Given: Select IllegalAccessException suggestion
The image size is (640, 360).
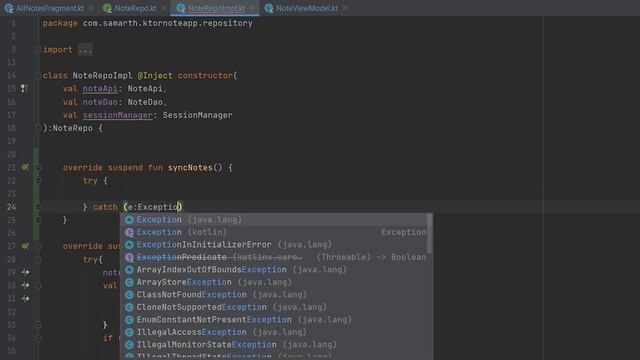Looking at the screenshot, I should (274, 332).
